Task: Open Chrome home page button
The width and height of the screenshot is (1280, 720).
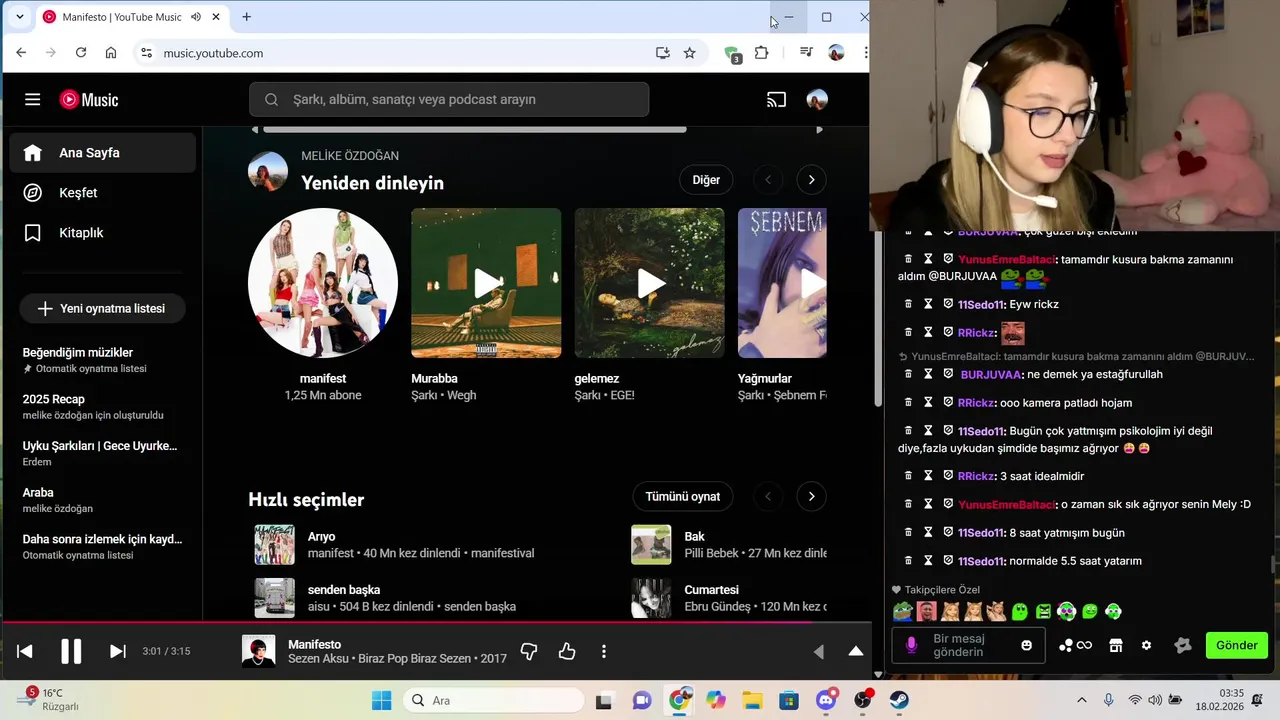Action: [x=111, y=53]
